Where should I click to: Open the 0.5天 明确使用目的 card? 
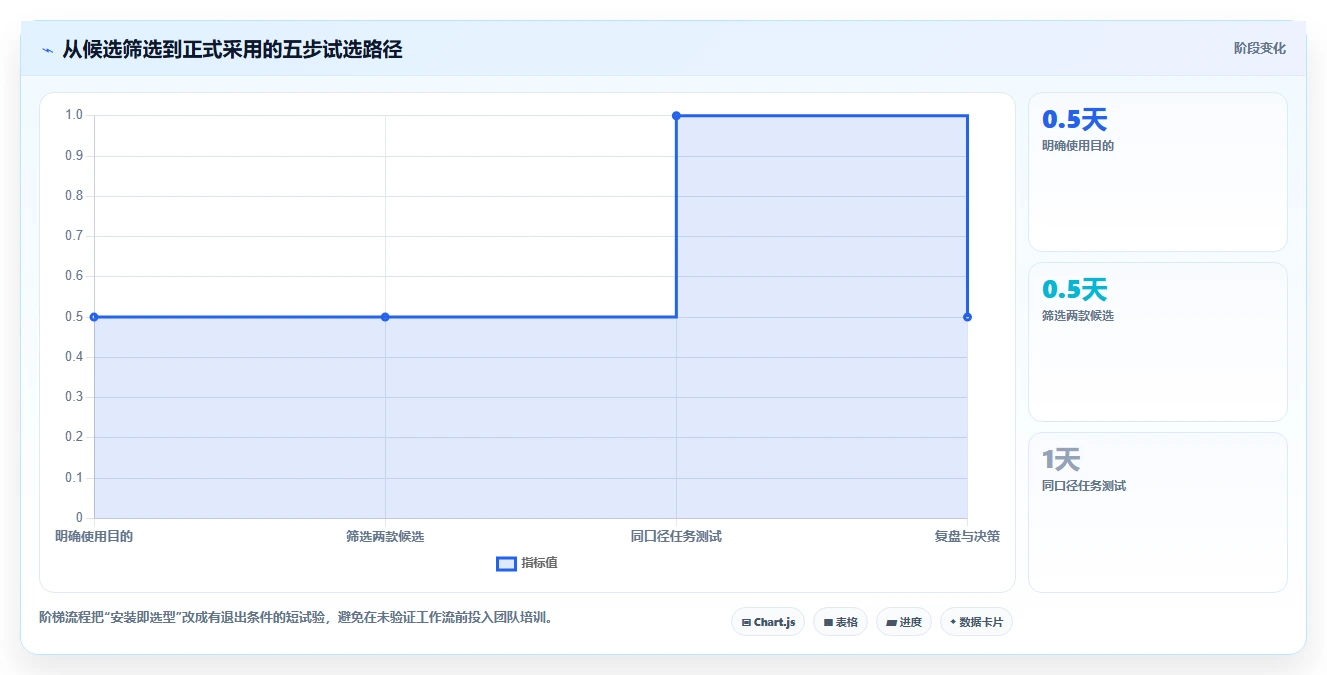pos(1157,172)
